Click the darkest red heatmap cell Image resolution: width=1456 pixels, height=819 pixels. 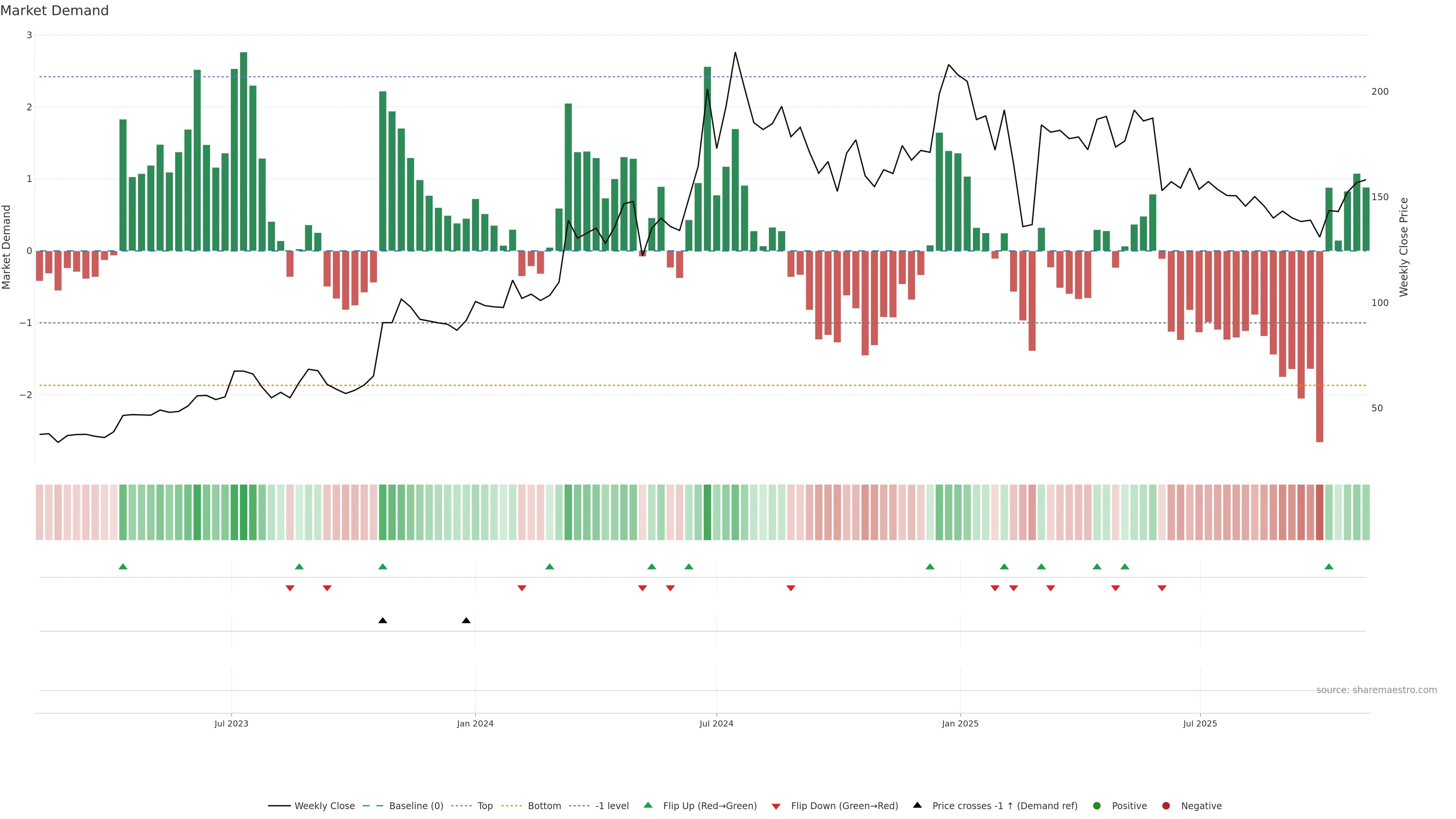(1320, 512)
